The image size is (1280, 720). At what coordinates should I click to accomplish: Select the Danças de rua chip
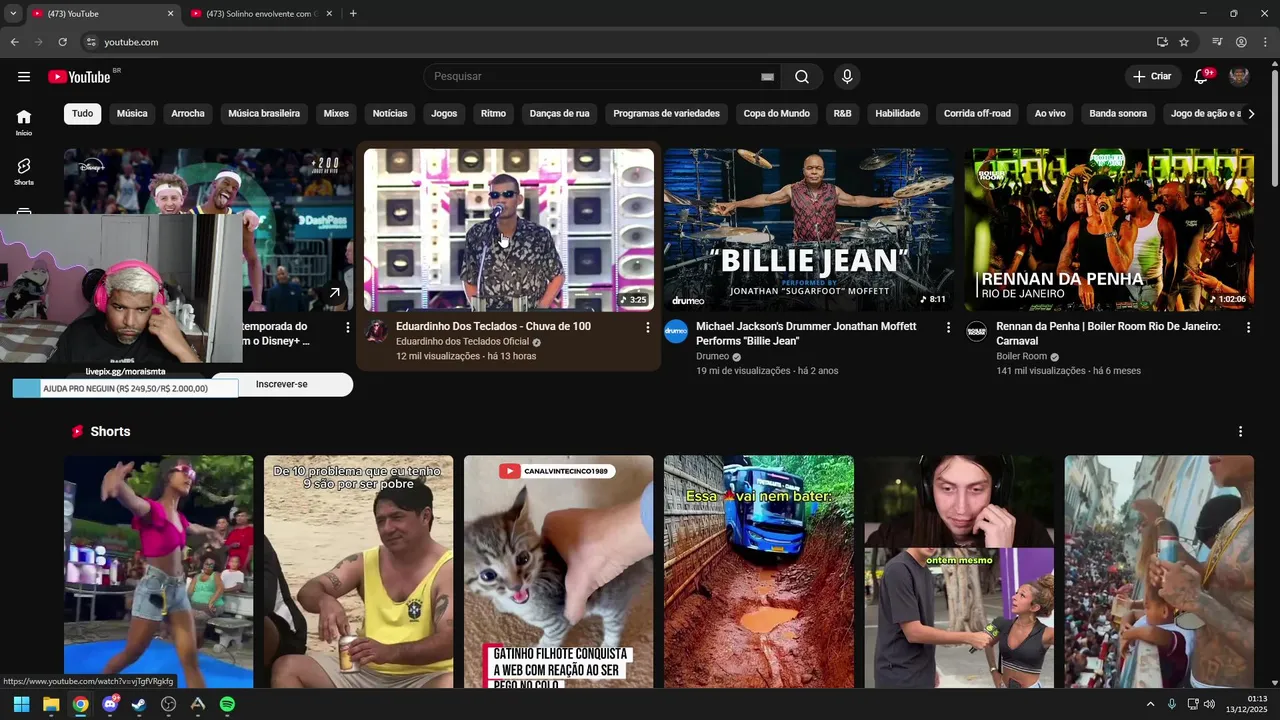(x=560, y=114)
